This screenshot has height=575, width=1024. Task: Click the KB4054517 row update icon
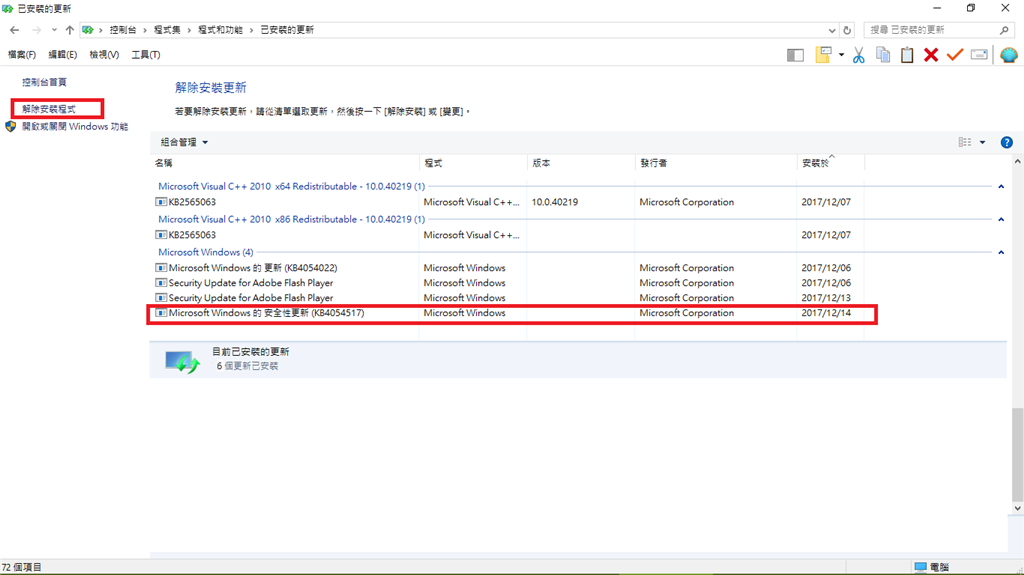tap(161, 313)
